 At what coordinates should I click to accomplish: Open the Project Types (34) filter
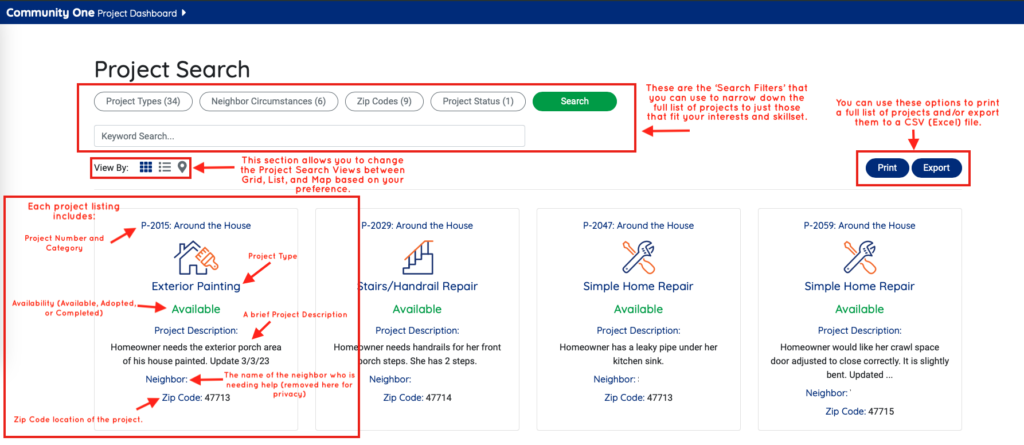point(142,101)
